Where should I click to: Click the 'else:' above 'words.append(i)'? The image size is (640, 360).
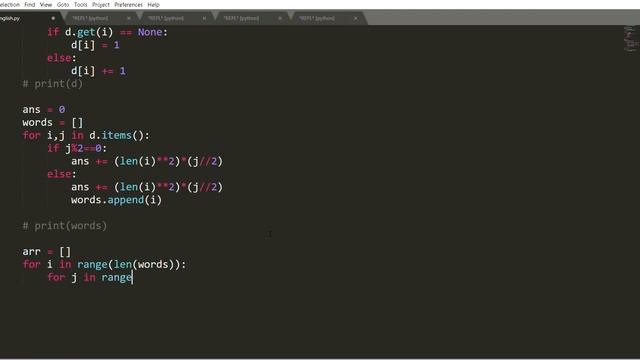pyautogui.click(x=62, y=174)
